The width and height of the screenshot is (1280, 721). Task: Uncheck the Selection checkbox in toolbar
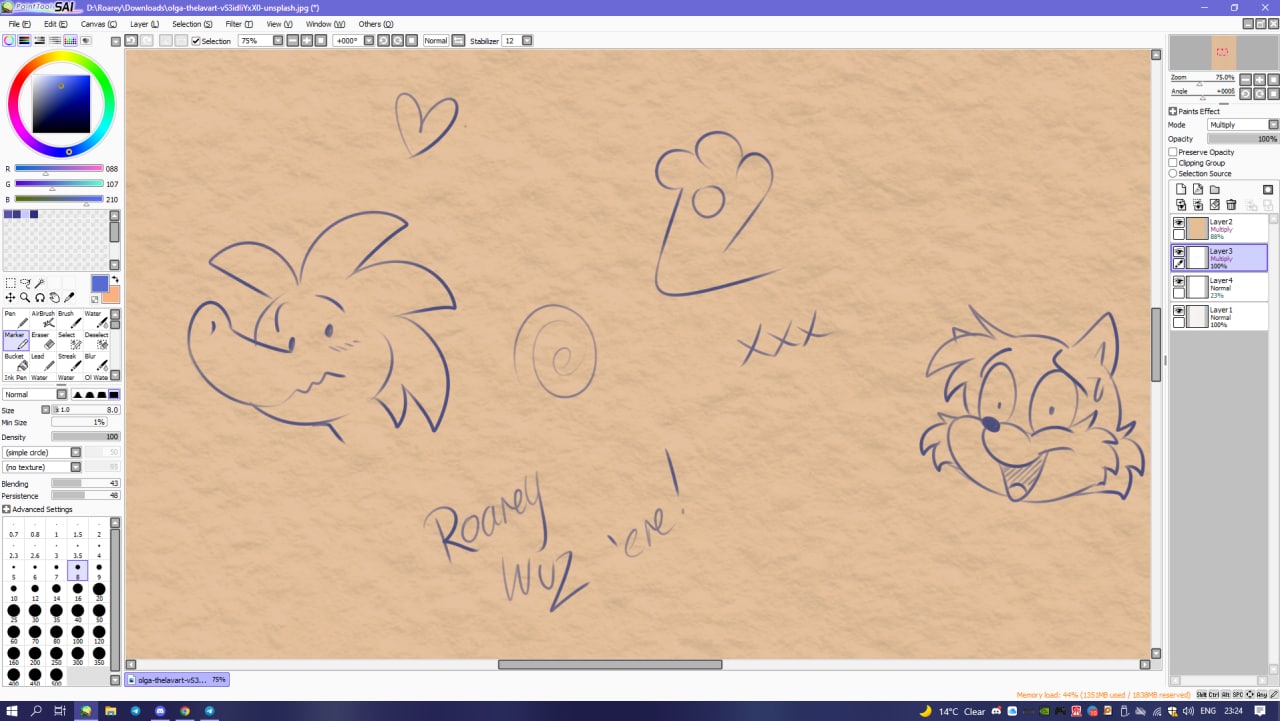click(196, 41)
